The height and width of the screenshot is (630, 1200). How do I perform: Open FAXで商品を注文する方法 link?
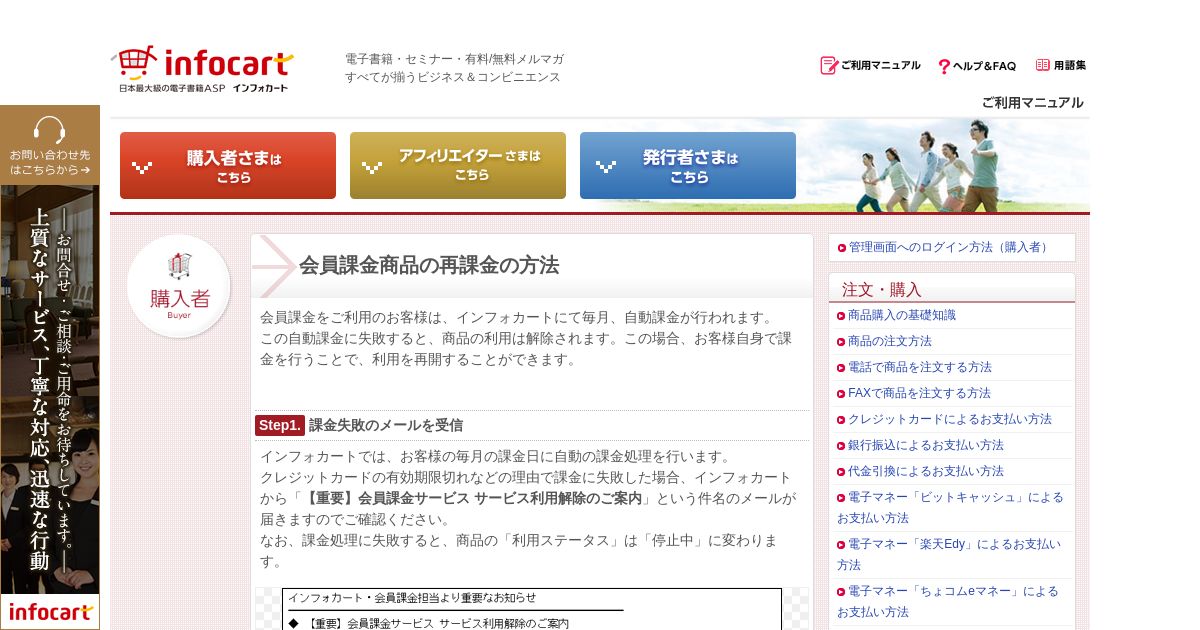click(x=919, y=393)
